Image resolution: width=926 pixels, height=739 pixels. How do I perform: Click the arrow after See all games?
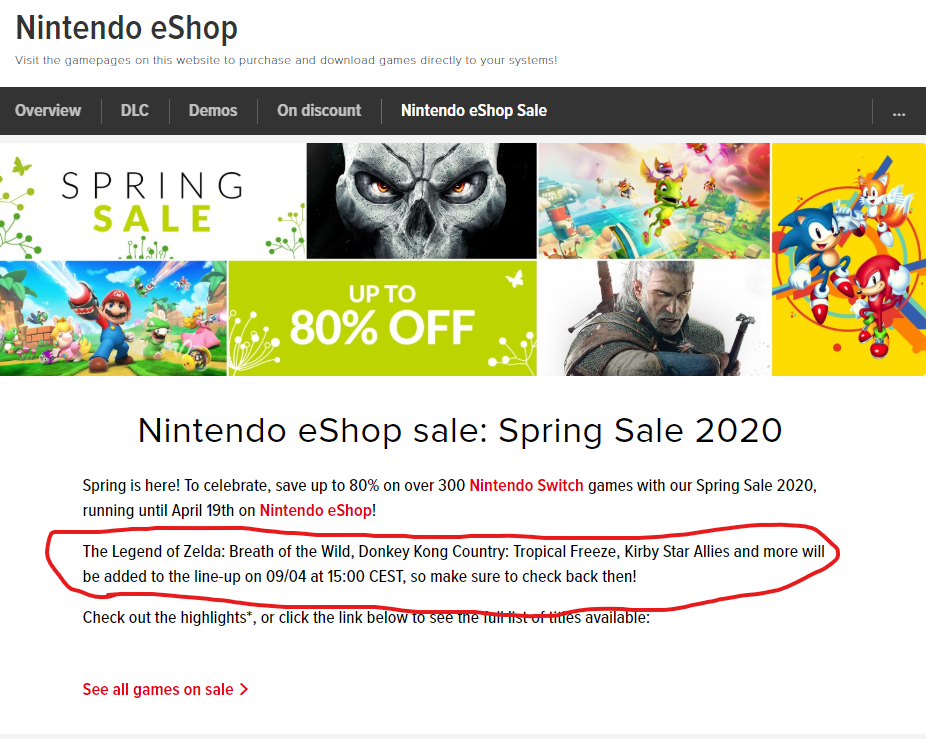click(x=244, y=690)
